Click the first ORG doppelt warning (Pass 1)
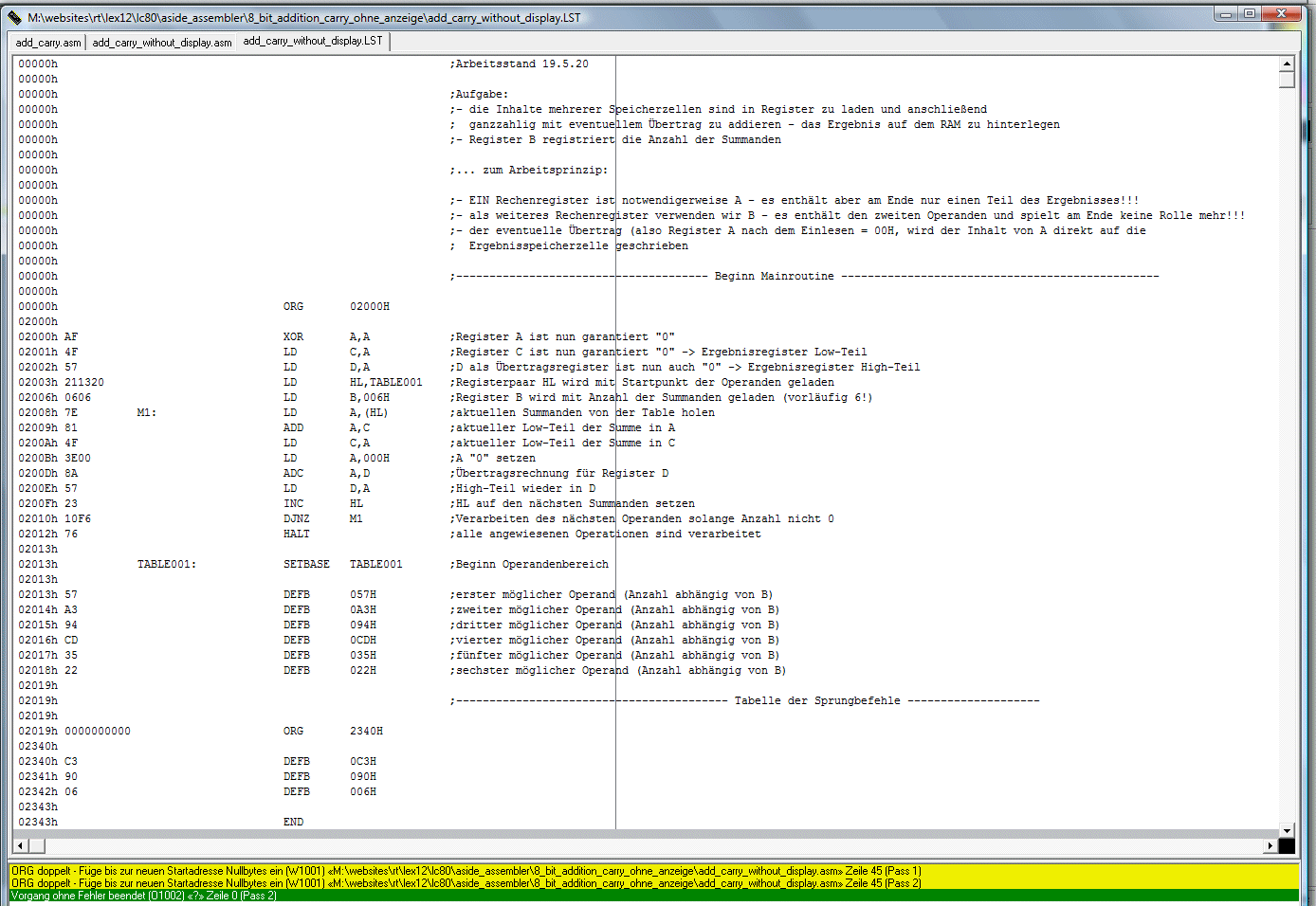1316x906 pixels. pyautogui.click(x=466, y=871)
